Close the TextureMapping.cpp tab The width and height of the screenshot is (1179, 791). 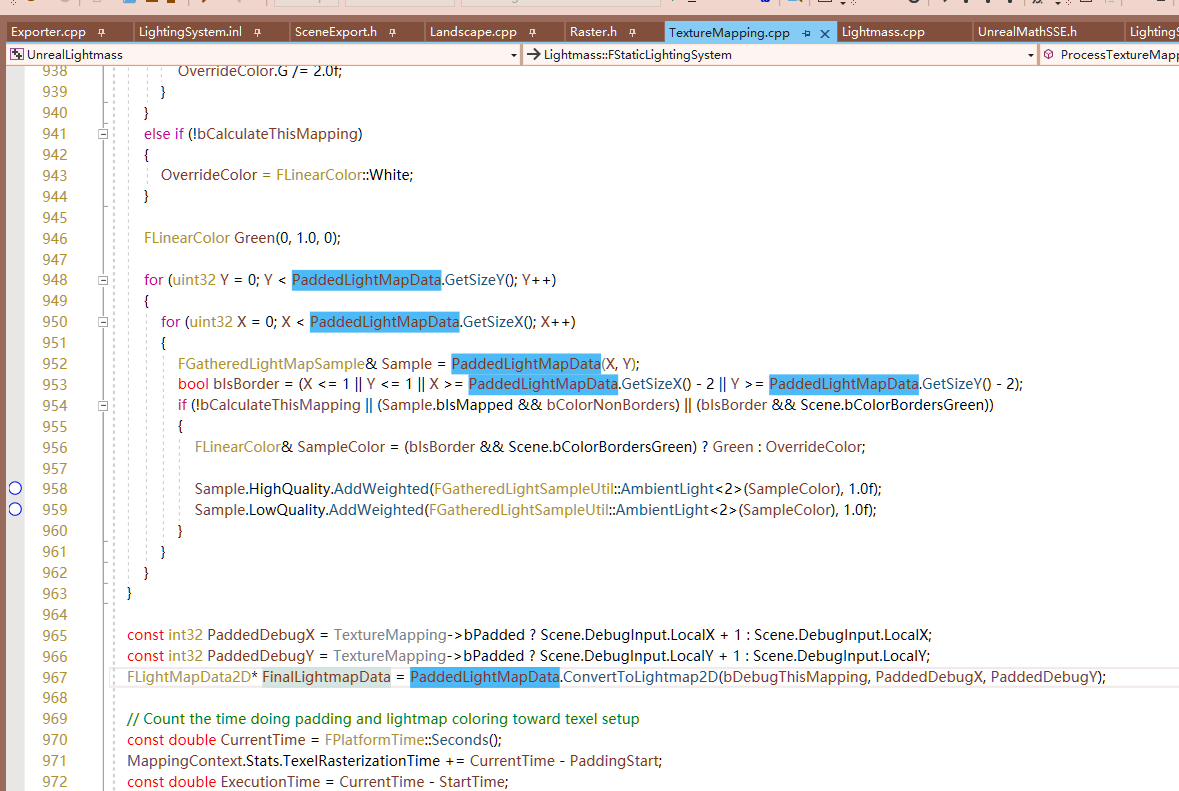825,33
